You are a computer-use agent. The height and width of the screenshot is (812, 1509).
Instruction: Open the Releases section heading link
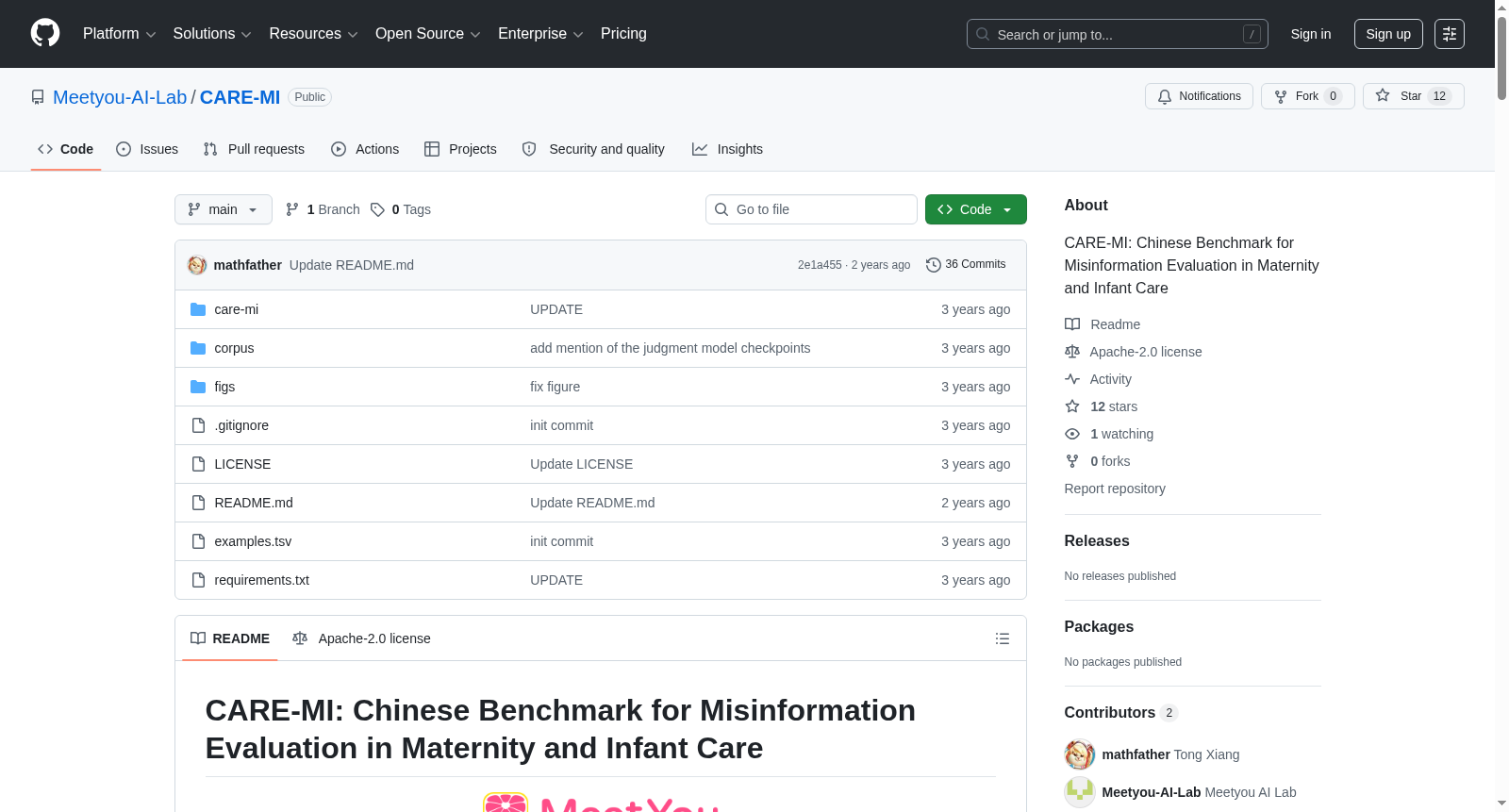click(1097, 541)
